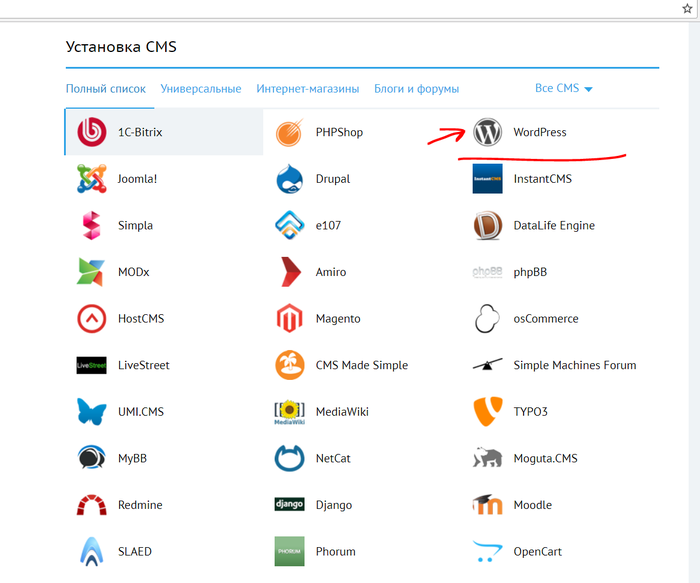
Task: Click the PHPShop text label
Action: coord(339,132)
